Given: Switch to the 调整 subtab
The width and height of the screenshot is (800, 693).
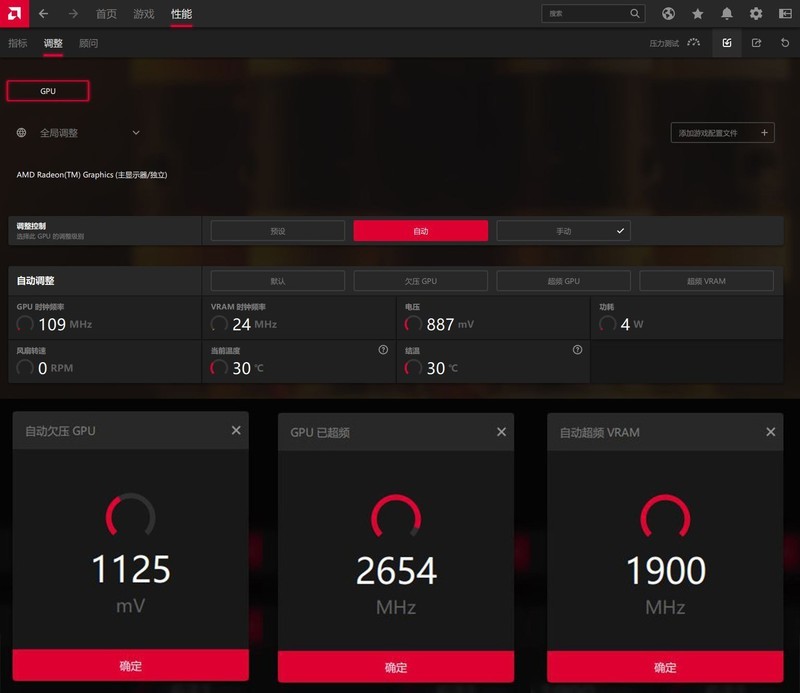Looking at the screenshot, I should 53,43.
